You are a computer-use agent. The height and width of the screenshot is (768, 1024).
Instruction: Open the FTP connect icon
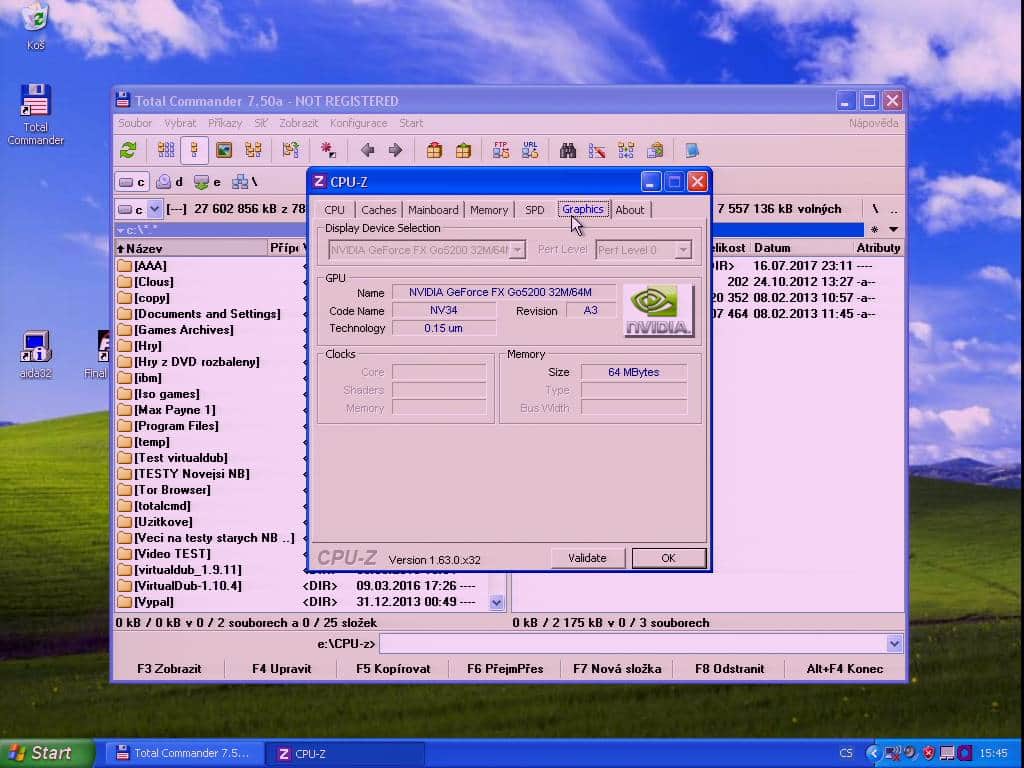point(501,150)
